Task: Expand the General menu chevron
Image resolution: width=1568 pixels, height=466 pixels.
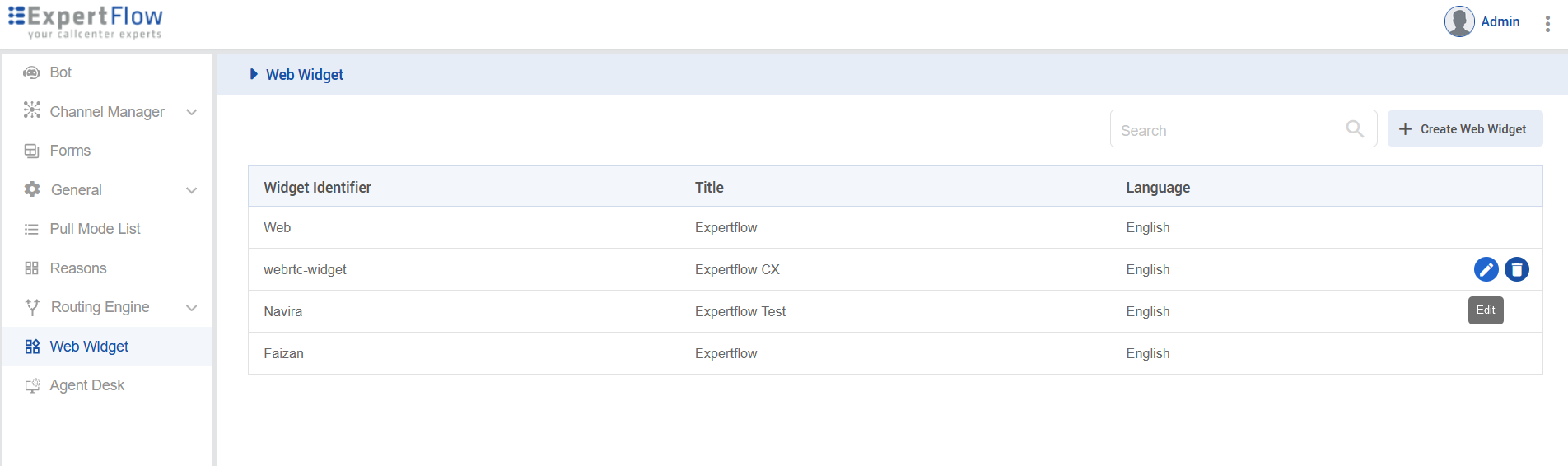Action: (192, 190)
